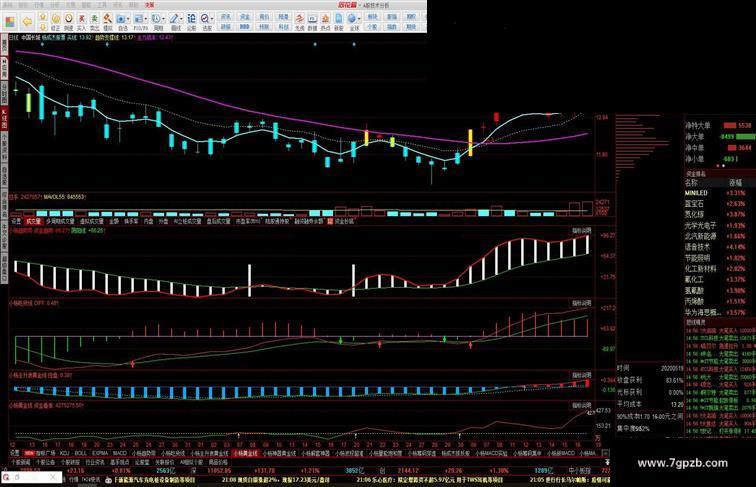The image size is (756, 487).
Task: Open the 行业资讯 tab in bottom row
Action: (94, 461)
